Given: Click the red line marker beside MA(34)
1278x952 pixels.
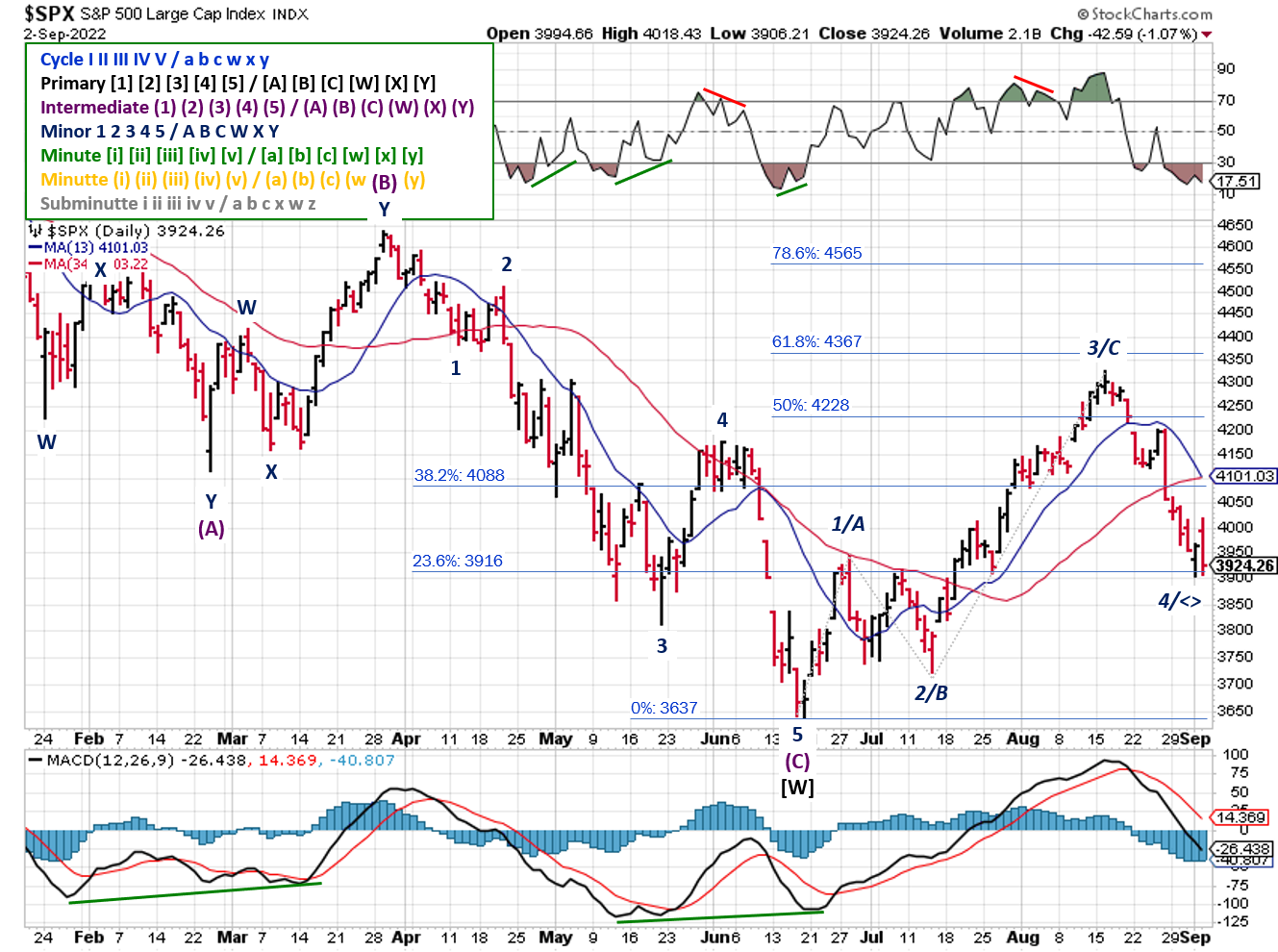Looking at the screenshot, I should [36, 264].
